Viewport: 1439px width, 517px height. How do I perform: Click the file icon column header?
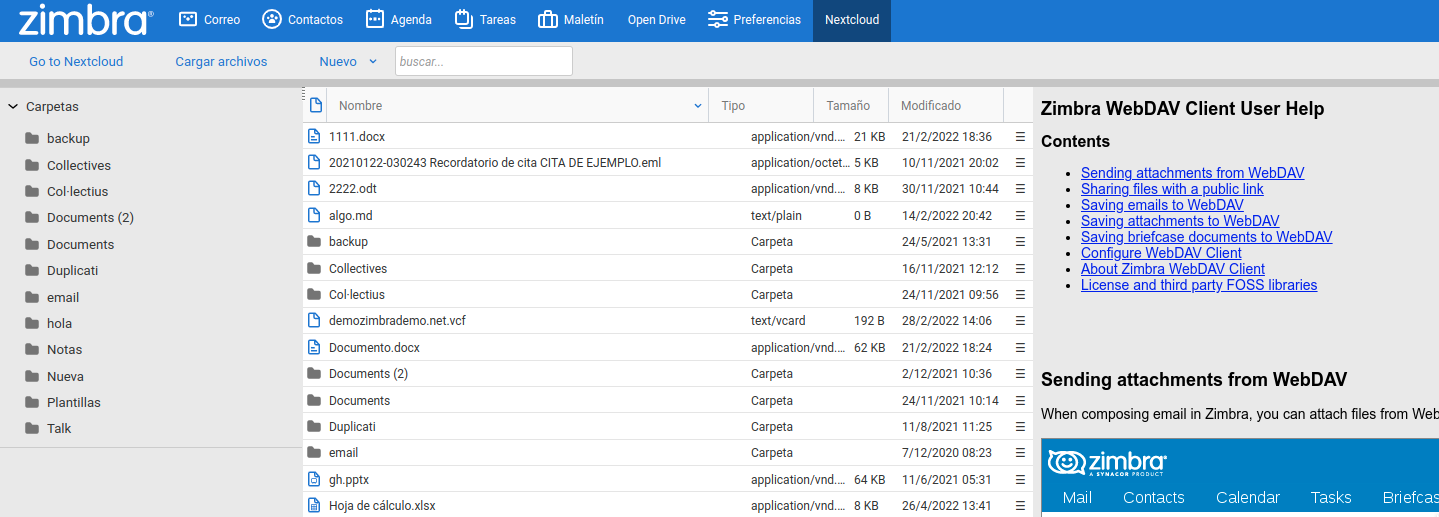[x=316, y=105]
